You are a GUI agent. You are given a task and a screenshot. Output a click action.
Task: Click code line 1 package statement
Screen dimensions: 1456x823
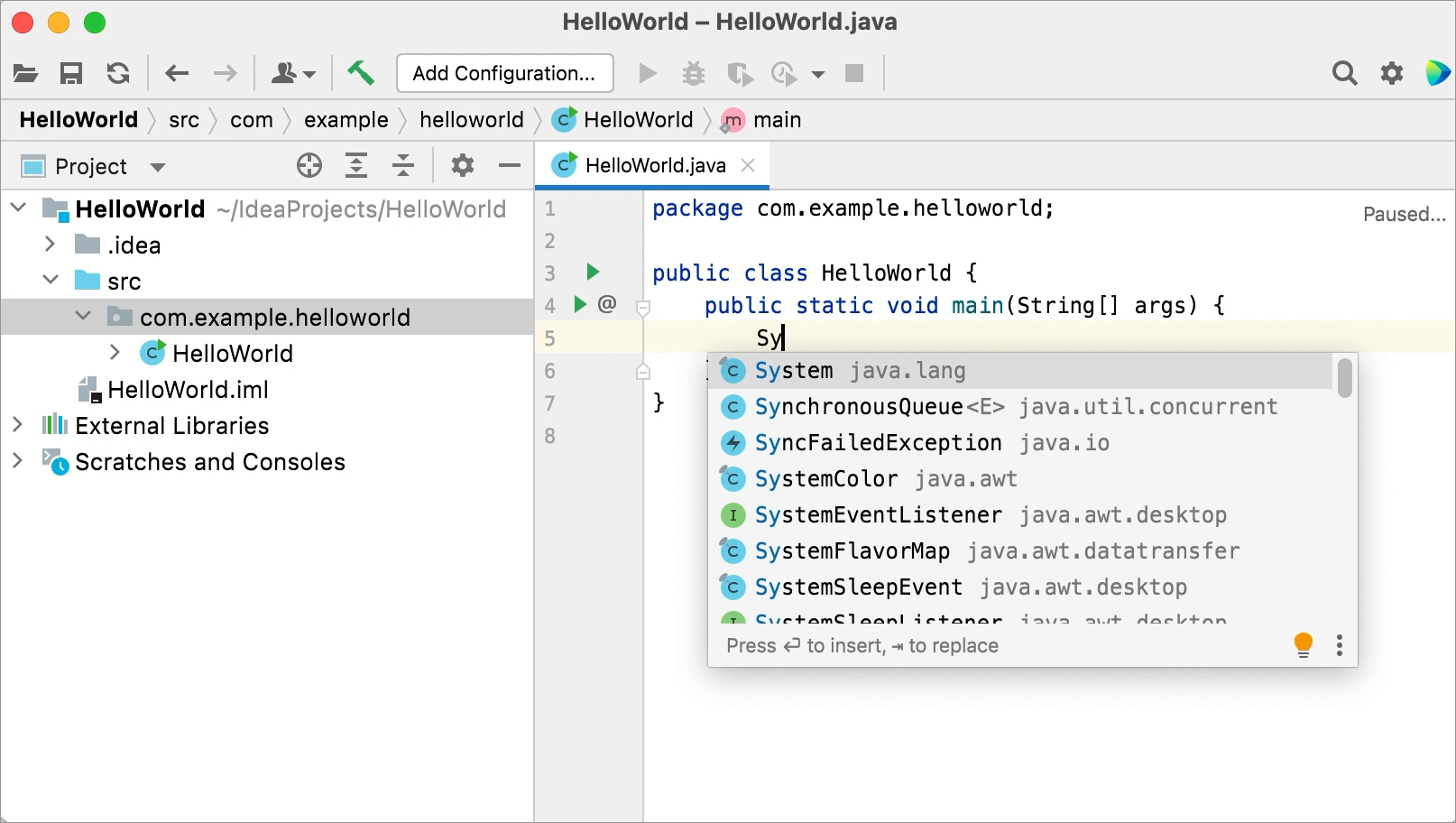pyautogui.click(x=852, y=208)
